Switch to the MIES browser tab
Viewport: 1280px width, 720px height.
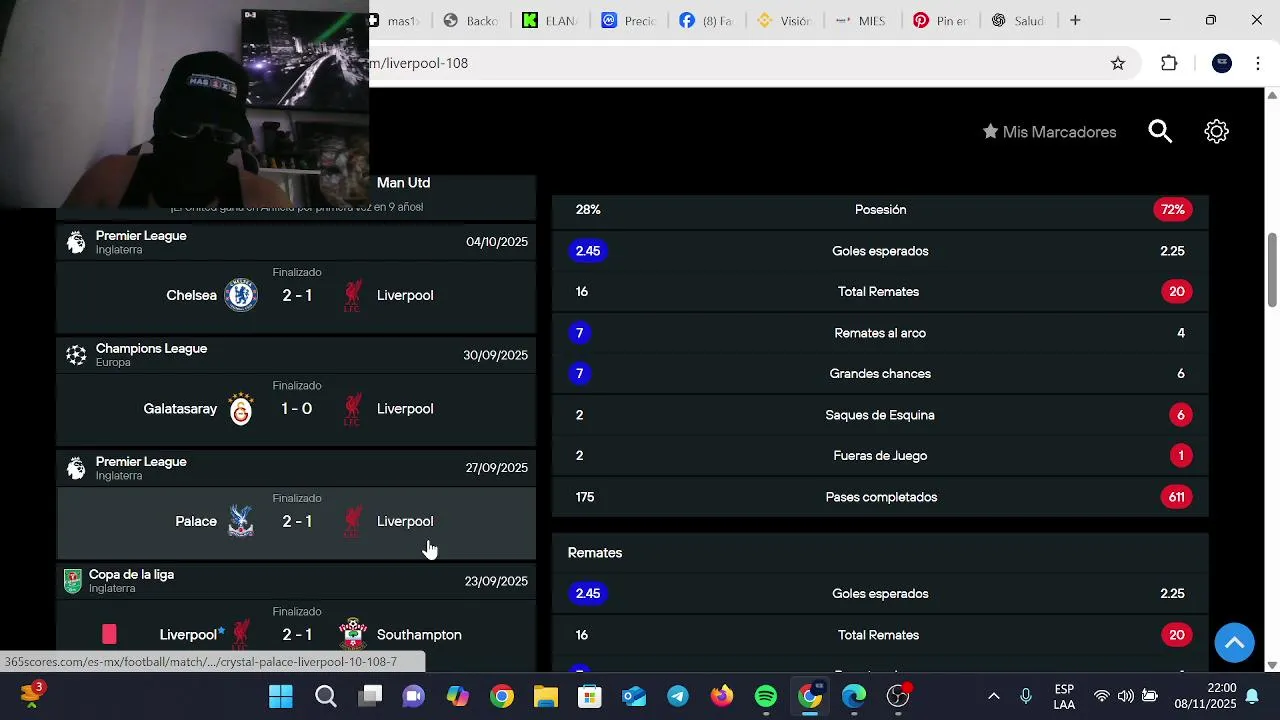(x=862, y=20)
